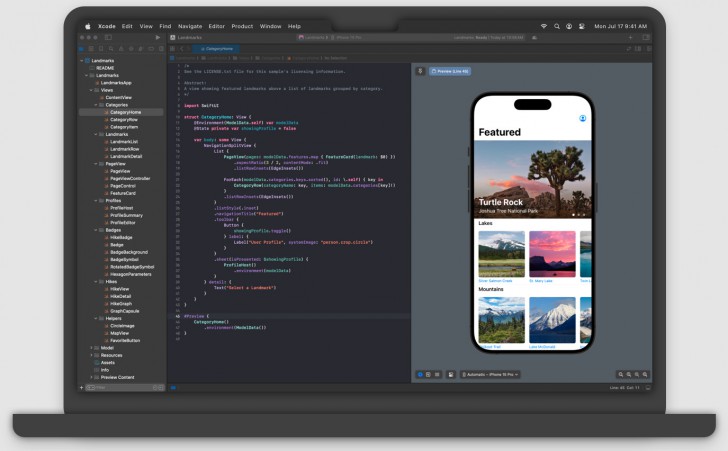Click the Spotlight search icon in menu bar
This screenshot has height=451, width=728.
(x=556, y=26)
